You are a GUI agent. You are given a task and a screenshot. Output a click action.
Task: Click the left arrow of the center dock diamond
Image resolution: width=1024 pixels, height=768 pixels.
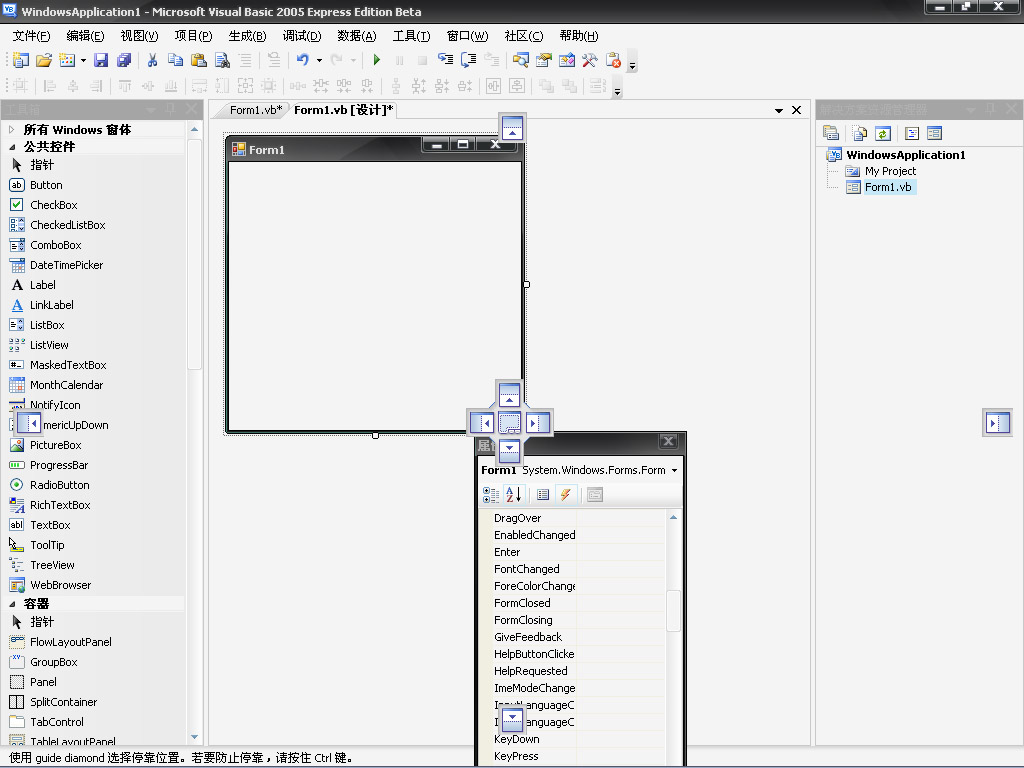point(482,423)
